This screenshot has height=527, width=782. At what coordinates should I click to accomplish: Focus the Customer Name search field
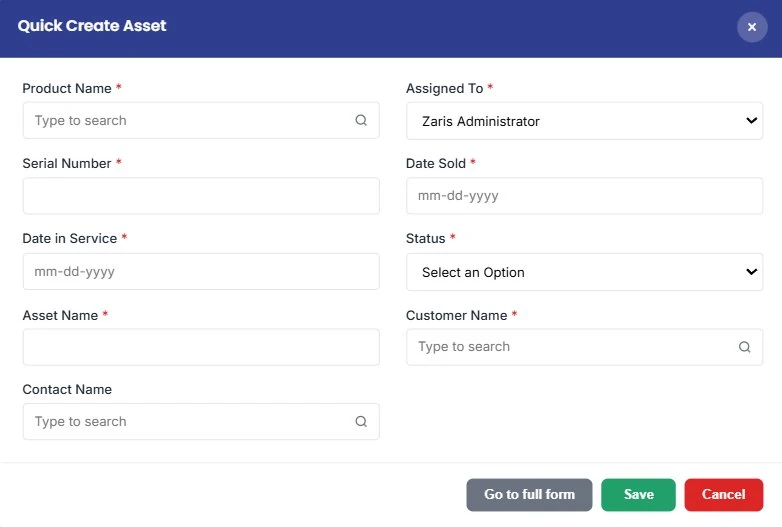[585, 347]
